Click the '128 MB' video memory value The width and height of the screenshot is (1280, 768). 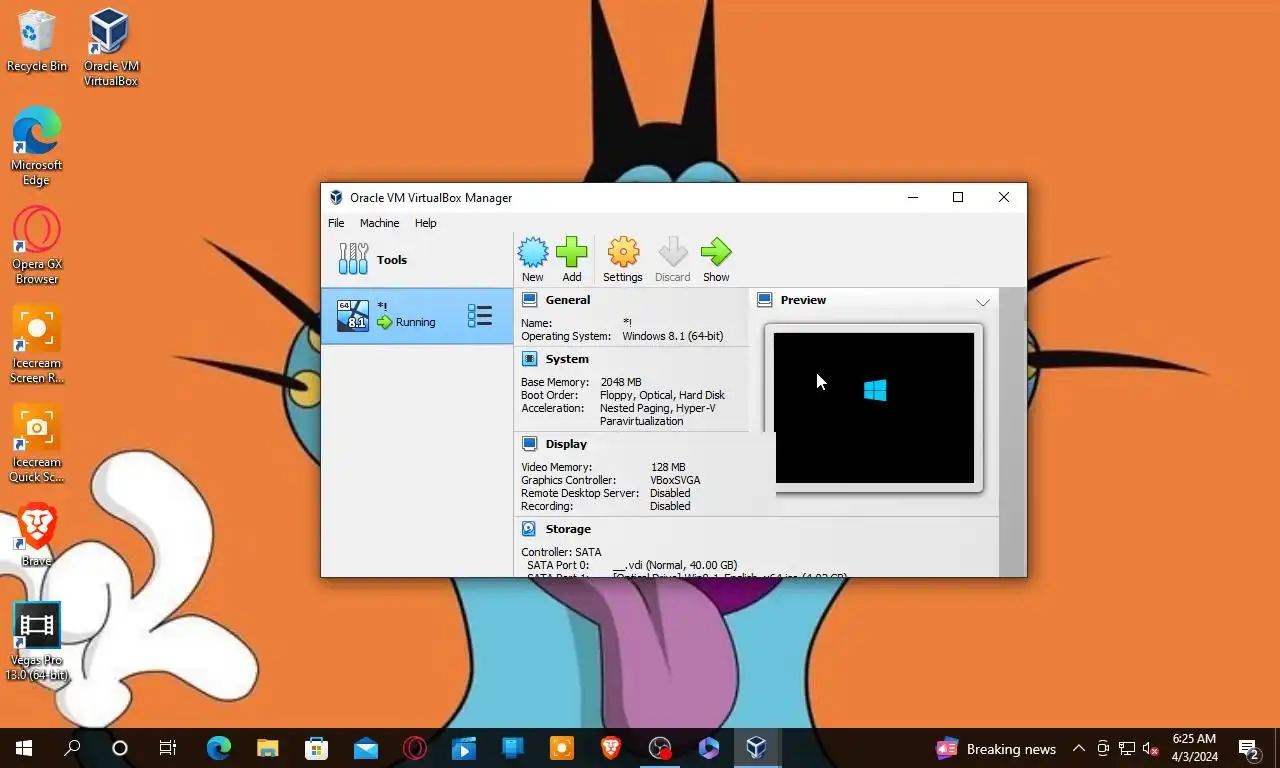(668, 467)
